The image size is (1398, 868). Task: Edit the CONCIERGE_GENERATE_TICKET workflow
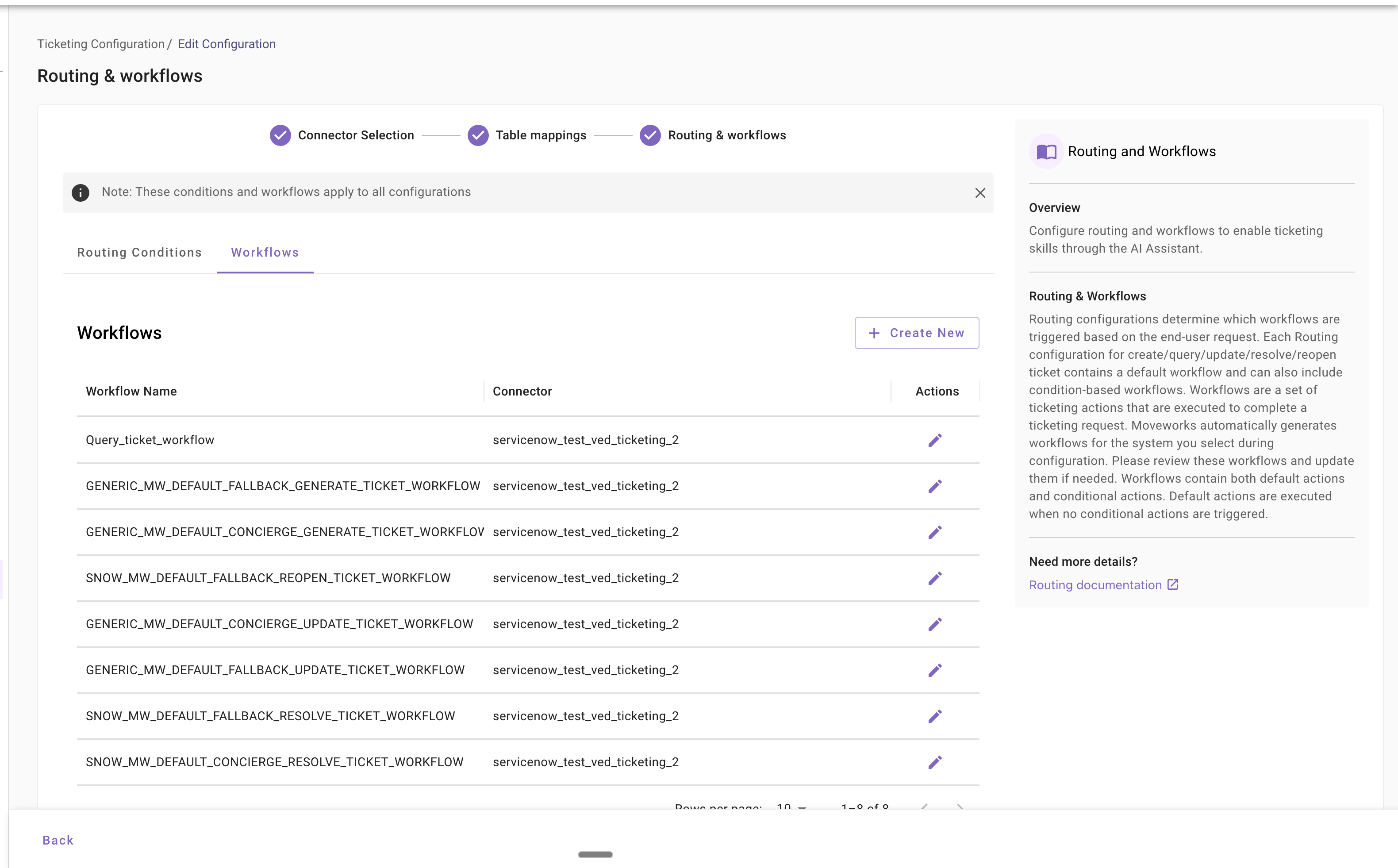coord(935,532)
